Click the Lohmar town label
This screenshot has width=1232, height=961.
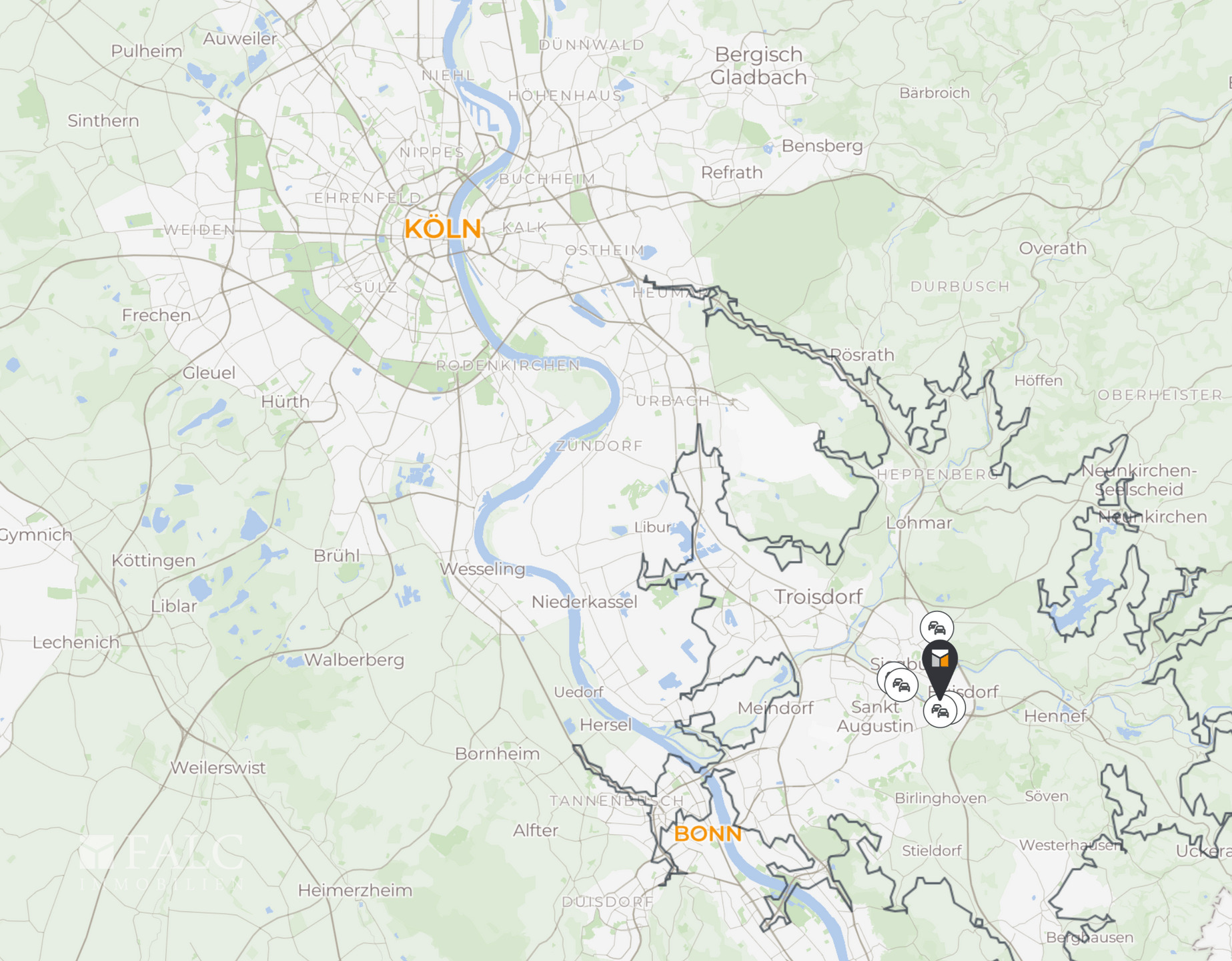(x=918, y=523)
